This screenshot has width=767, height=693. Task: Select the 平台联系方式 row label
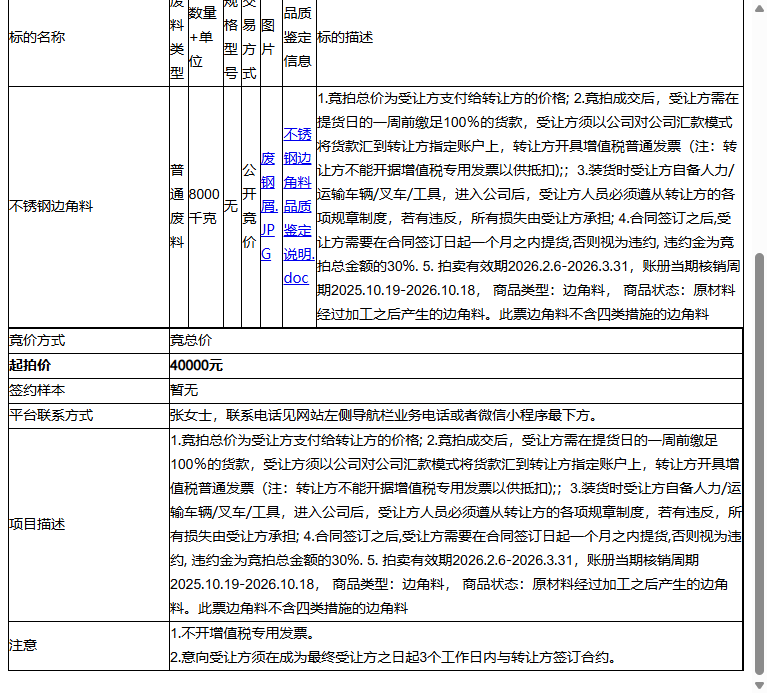click(89, 415)
